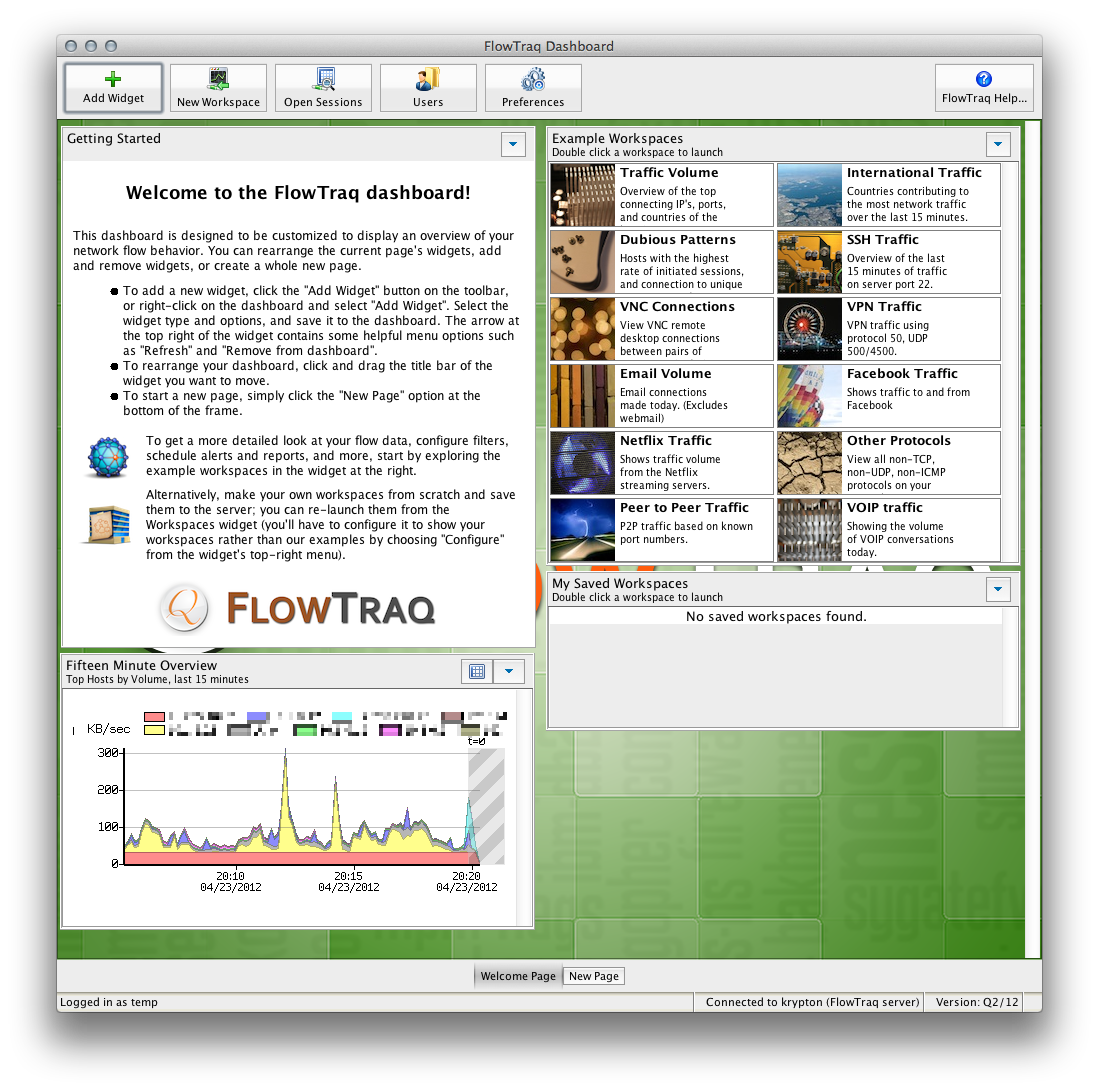
Task: Choose the VPN Traffic example workspace
Action: point(889,329)
